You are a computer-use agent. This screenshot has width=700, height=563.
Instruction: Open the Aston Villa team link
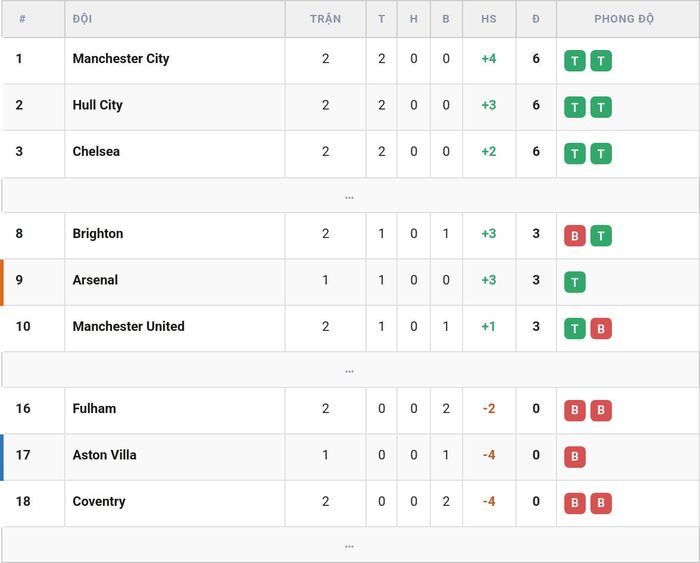point(104,455)
